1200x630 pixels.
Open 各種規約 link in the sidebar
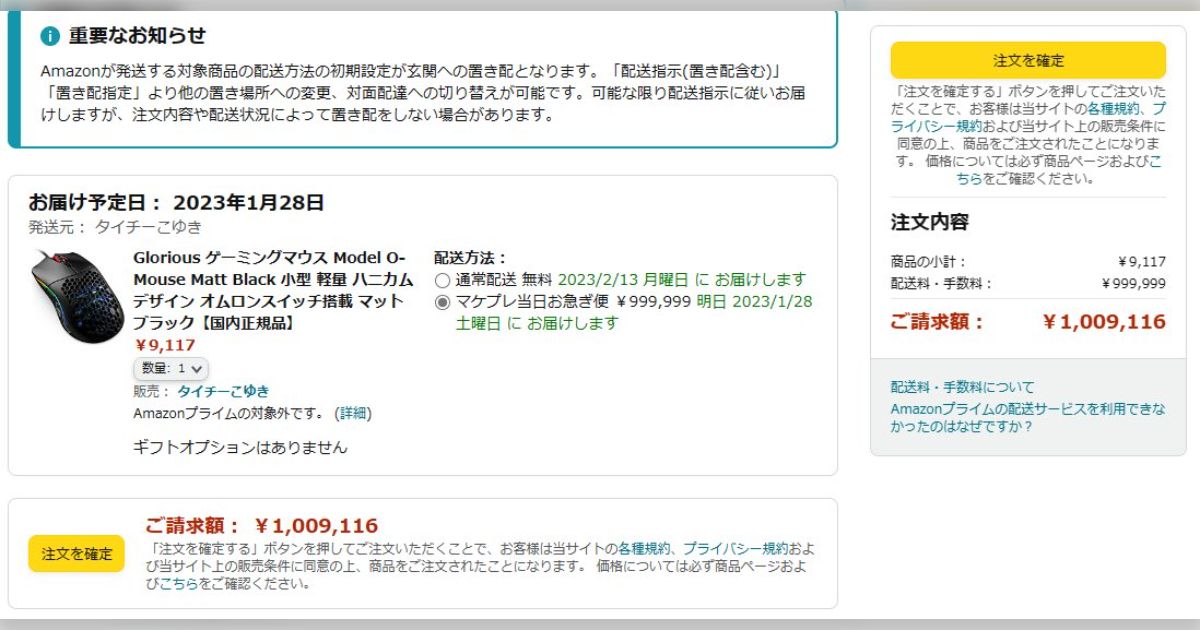pos(1114,108)
